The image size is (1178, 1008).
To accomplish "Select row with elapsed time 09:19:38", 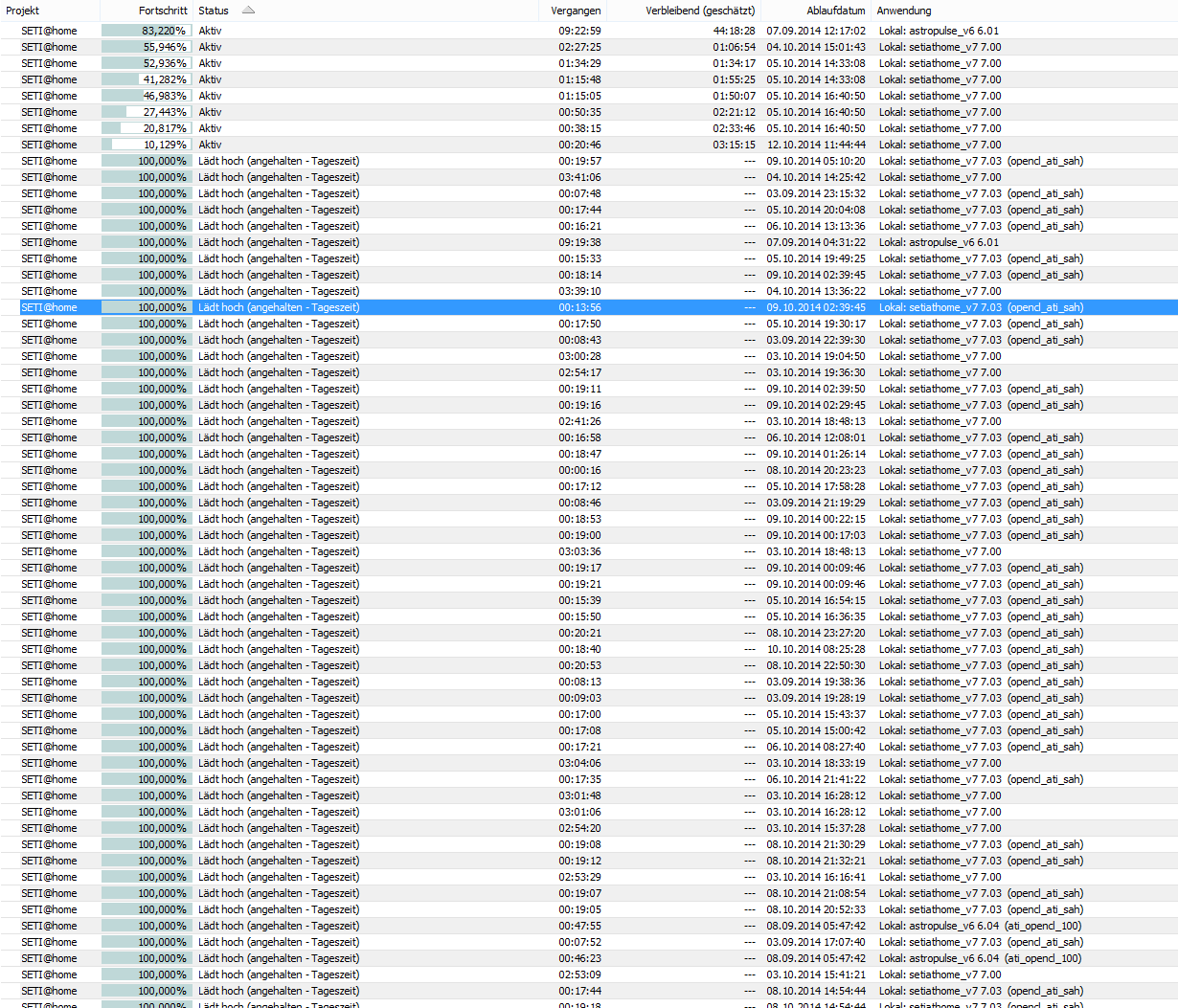I will 589,242.
